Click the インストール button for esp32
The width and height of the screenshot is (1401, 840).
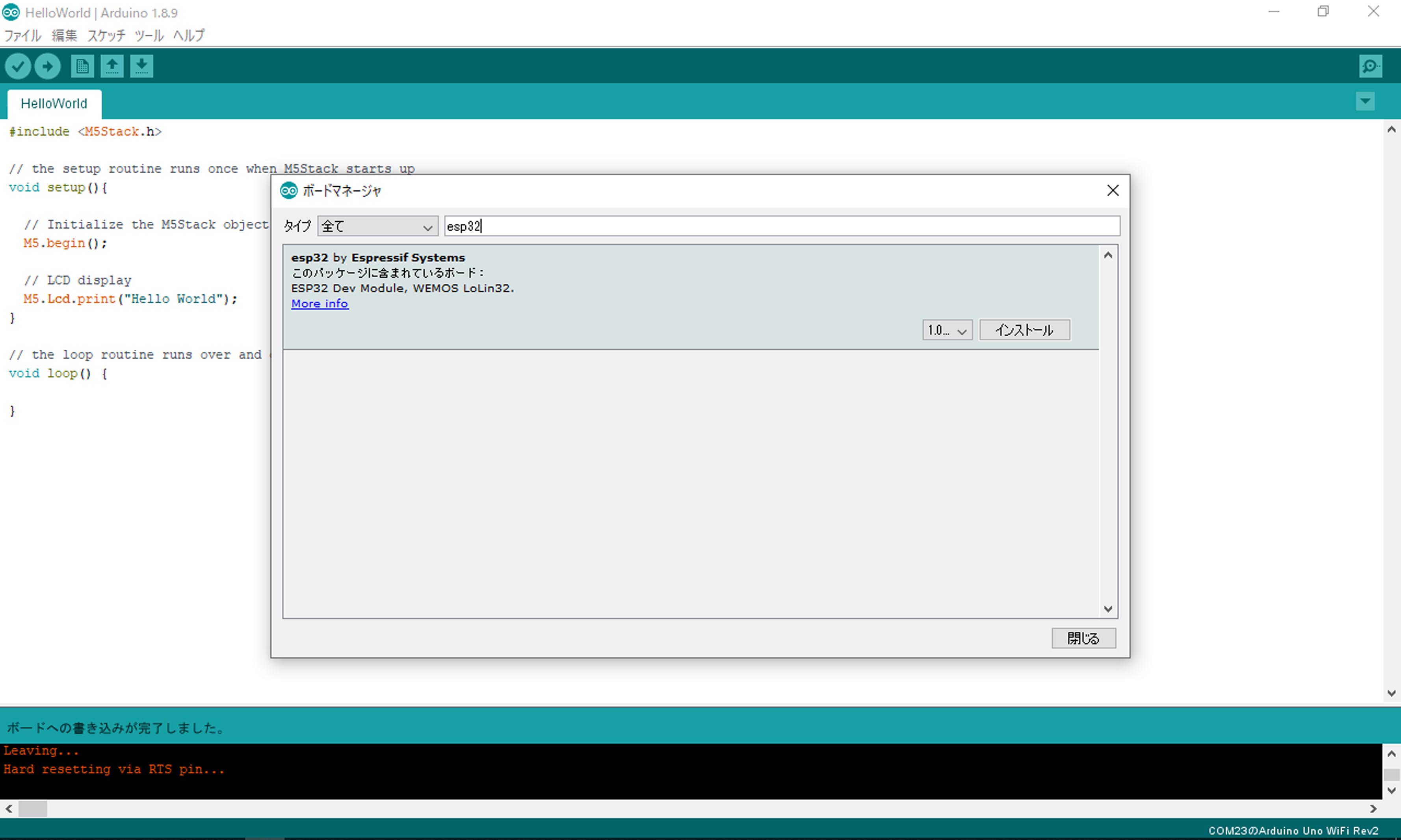[1024, 330]
